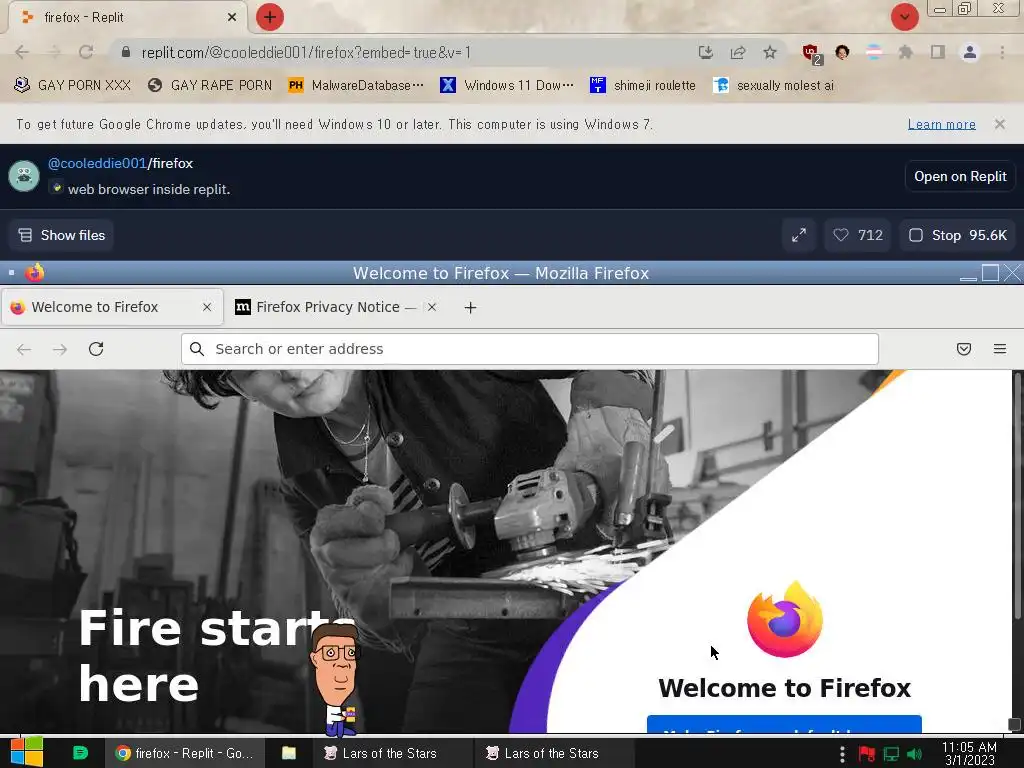Open the clock showing 11:05 AM
Viewport: 1024px width, 768px height.
click(969, 753)
